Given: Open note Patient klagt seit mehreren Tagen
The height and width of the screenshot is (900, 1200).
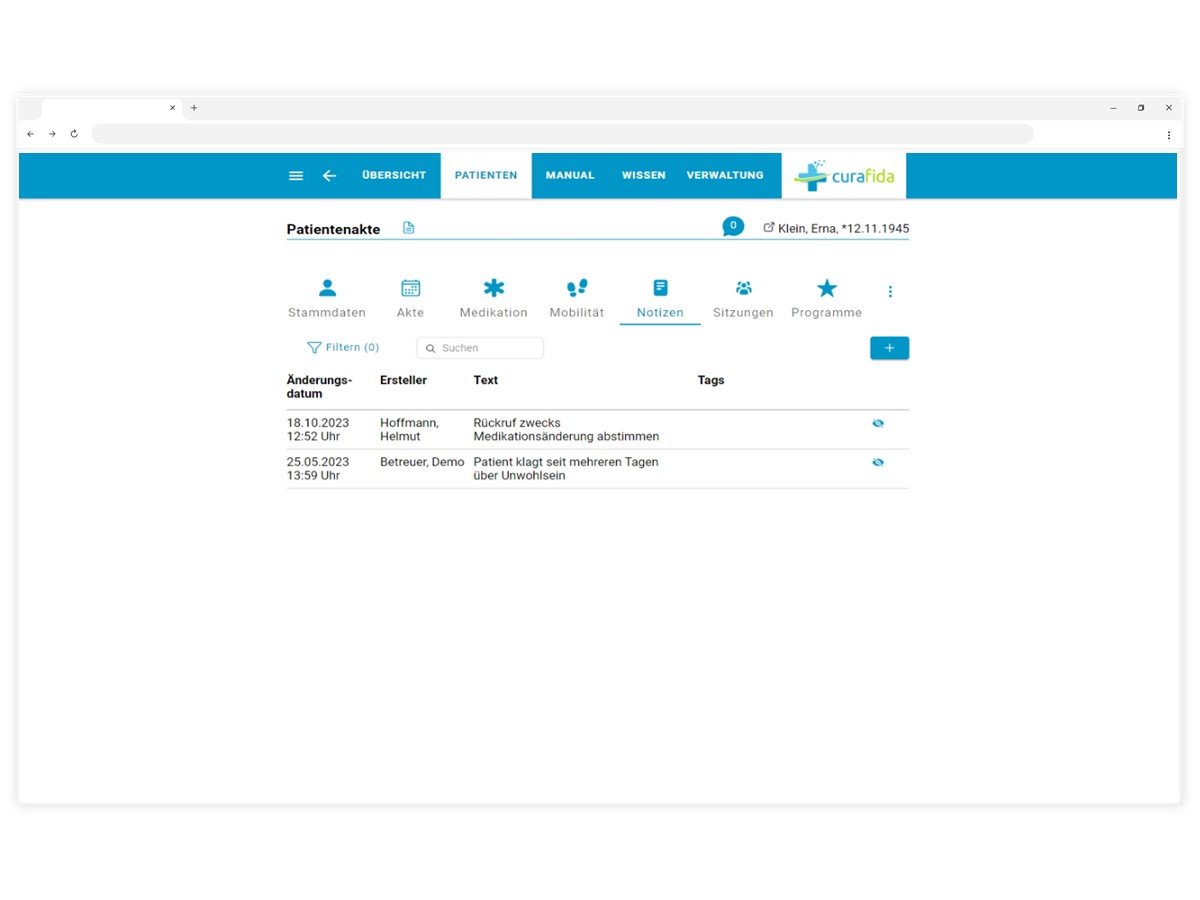Looking at the screenshot, I should [566, 469].
